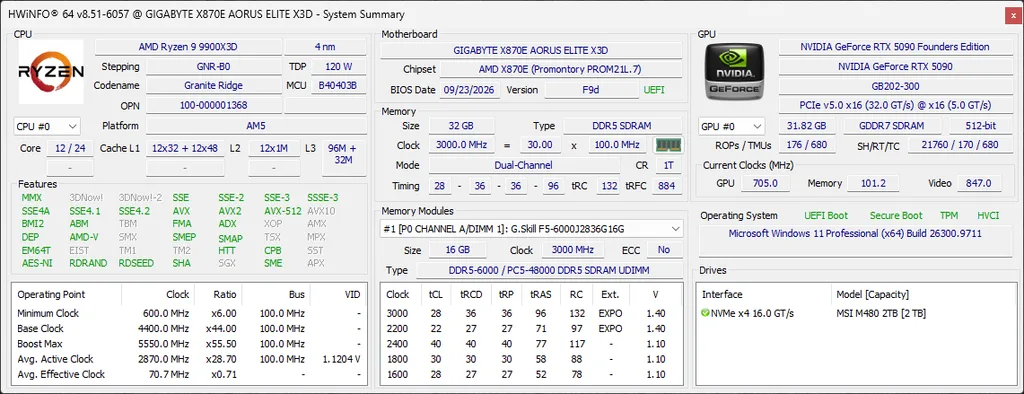The width and height of the screenshot is (1024, 394).
Task: Click the 12x1M L2 cache value
Action: tap(274, 148)
